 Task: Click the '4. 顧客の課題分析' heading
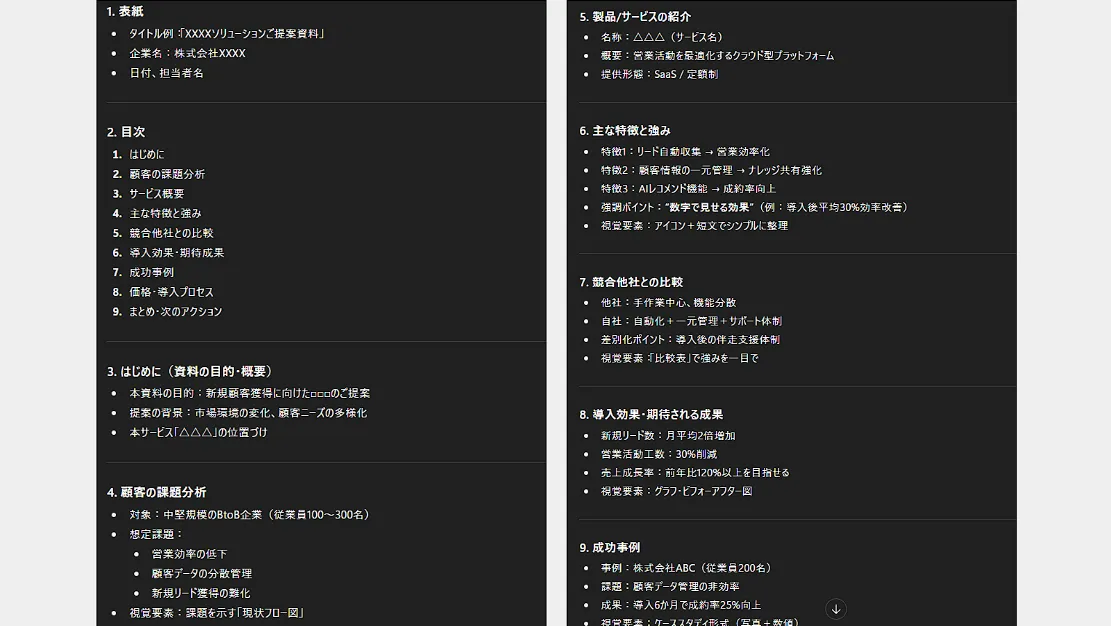157,492
